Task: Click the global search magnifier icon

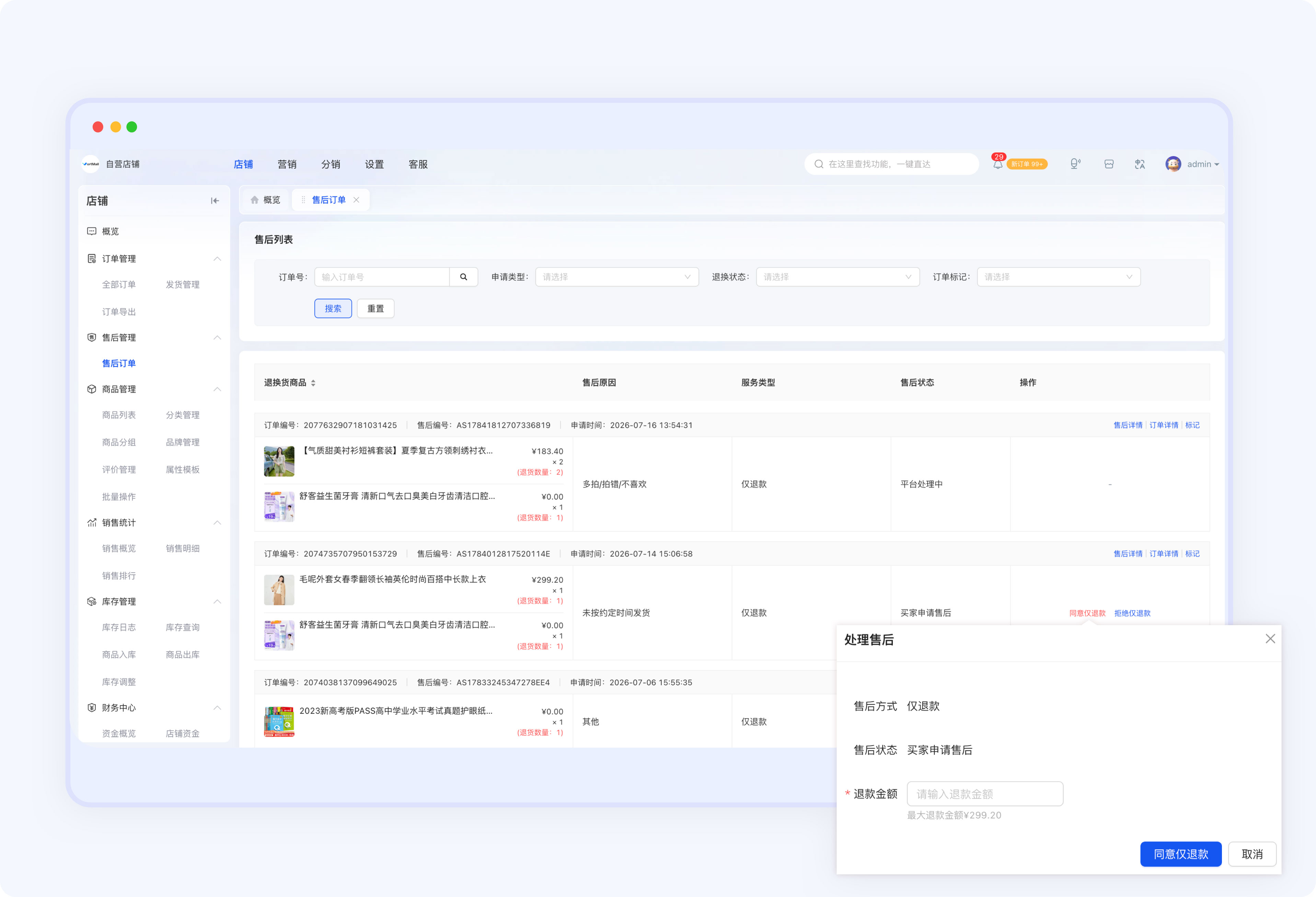Action: click(x=819, y=164)
